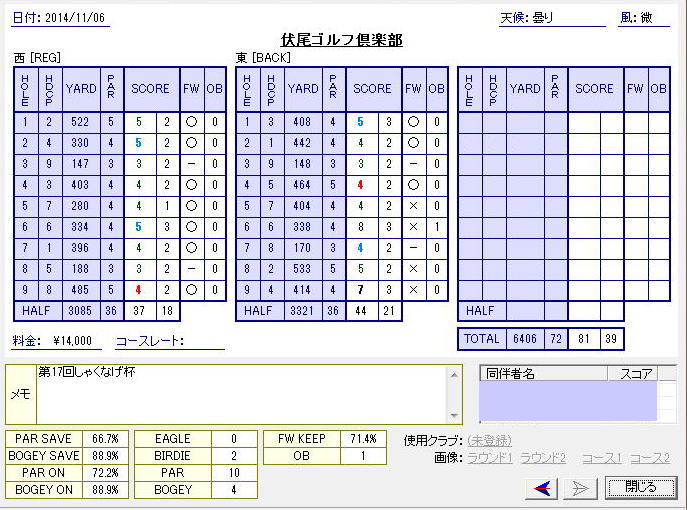Click the メモ label
The image size is (687, 510).
click(x=21, y=394)
